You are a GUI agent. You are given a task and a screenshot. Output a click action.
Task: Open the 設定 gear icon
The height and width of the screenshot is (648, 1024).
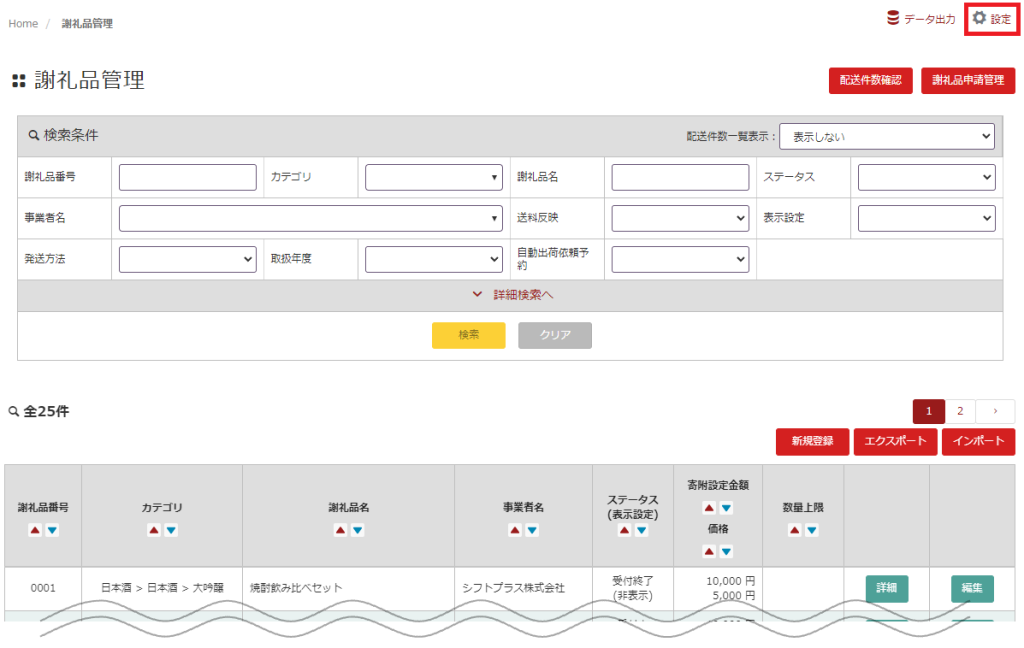click(979, 18)
